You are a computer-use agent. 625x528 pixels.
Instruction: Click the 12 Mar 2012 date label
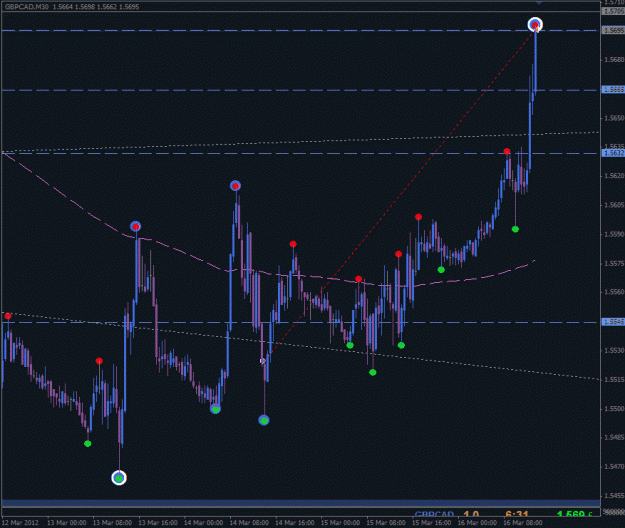click(21, 522)
